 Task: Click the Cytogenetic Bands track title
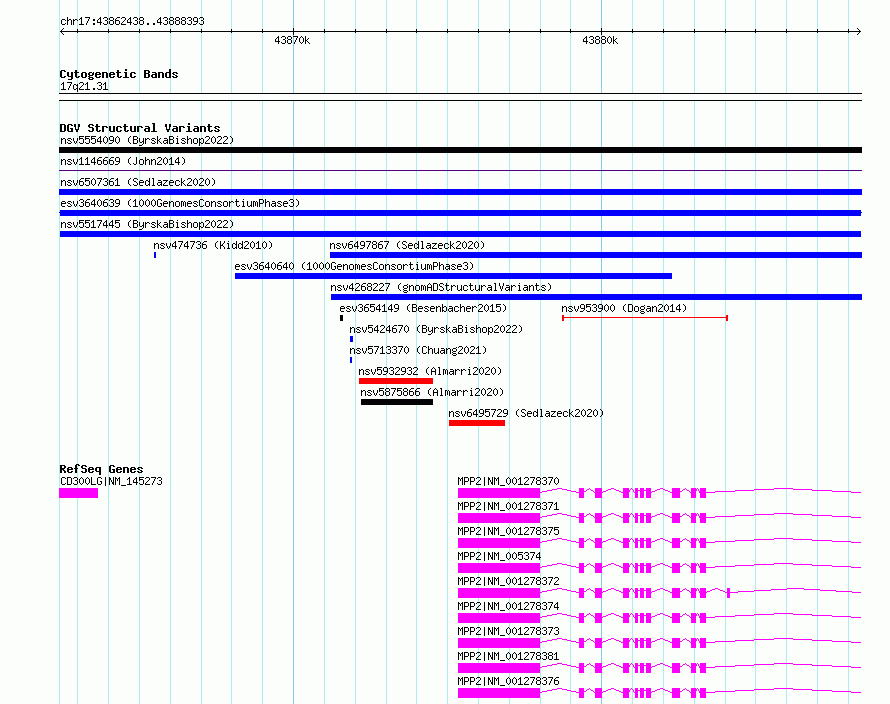pos(119,74)
